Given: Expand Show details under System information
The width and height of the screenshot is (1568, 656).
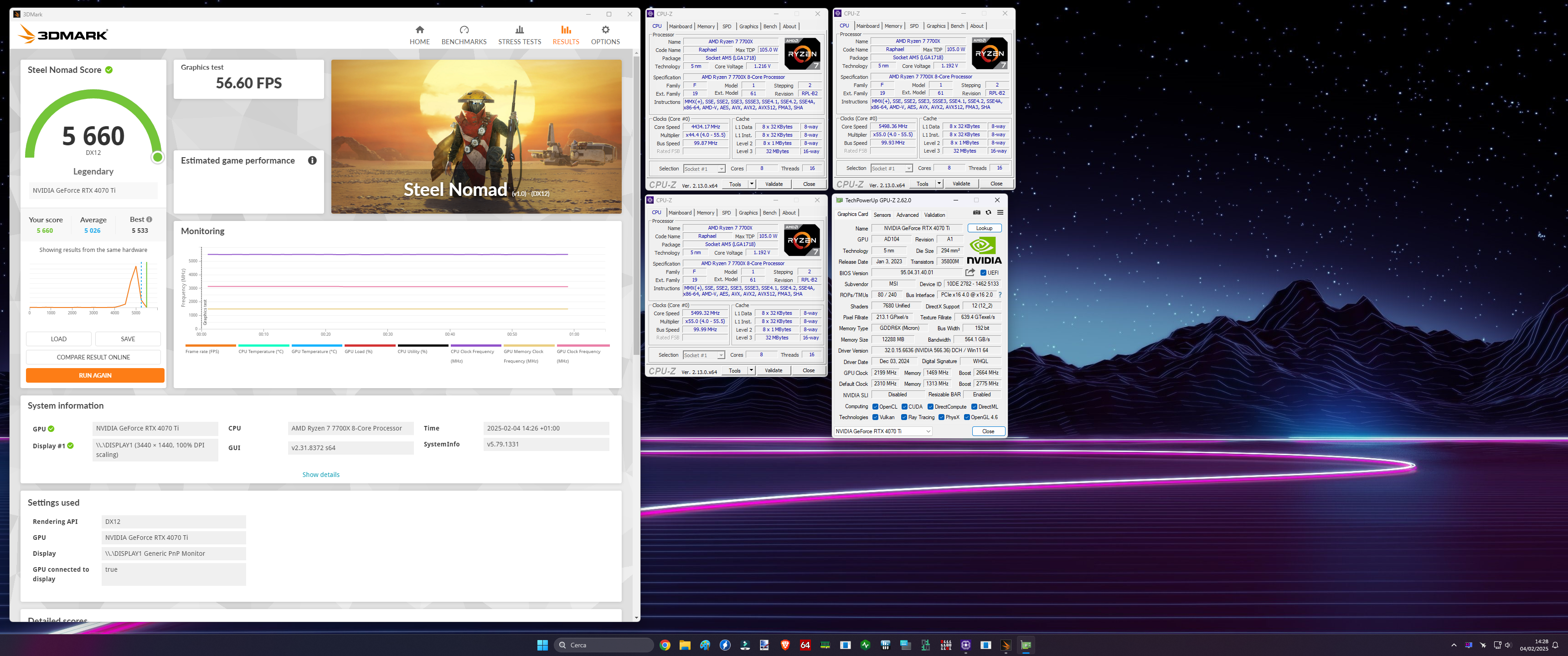Looking at the screenshot, I should tap(321, 475).
